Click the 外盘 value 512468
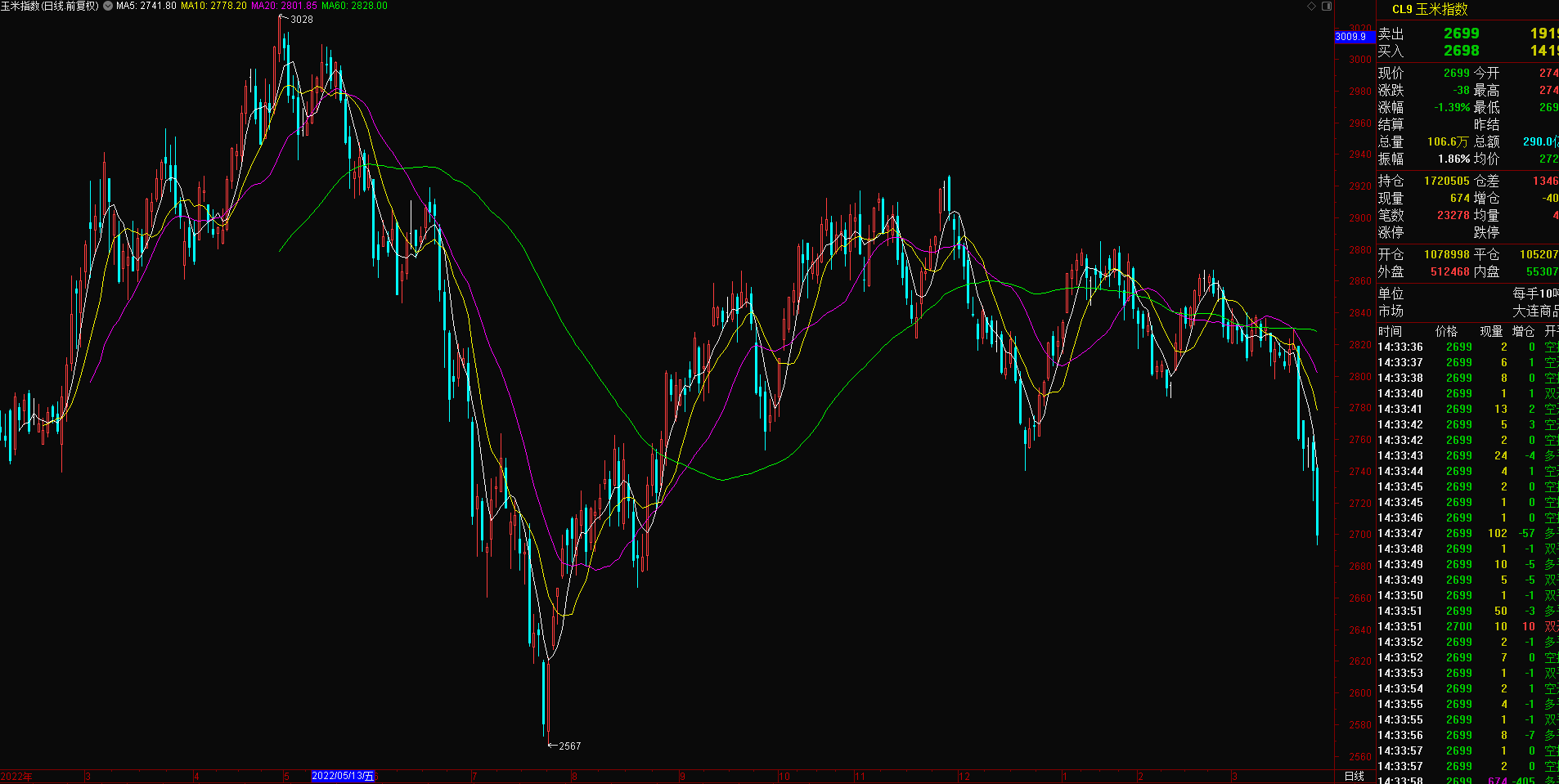 [1450, 271]
